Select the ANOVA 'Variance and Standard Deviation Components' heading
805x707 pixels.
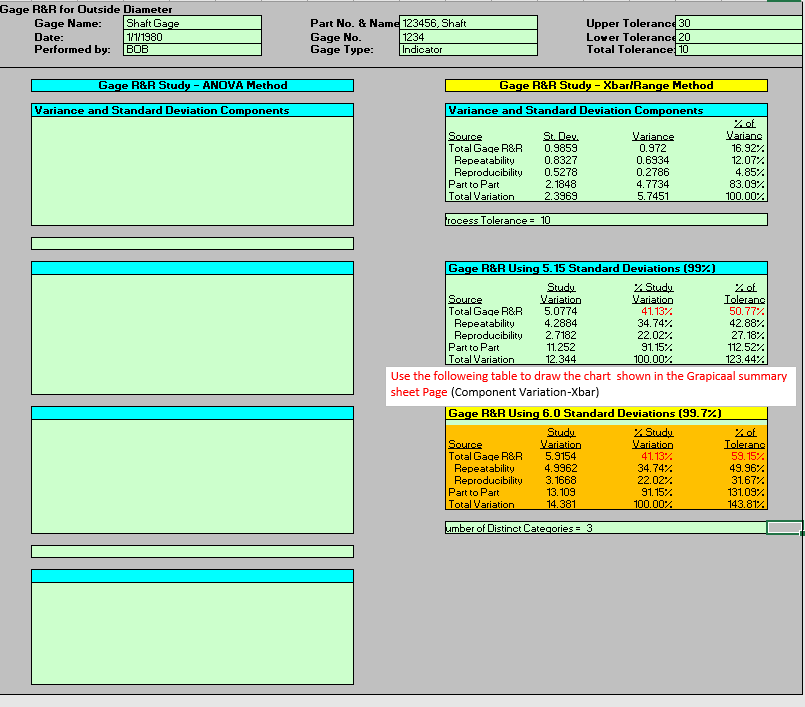point(193,110)
